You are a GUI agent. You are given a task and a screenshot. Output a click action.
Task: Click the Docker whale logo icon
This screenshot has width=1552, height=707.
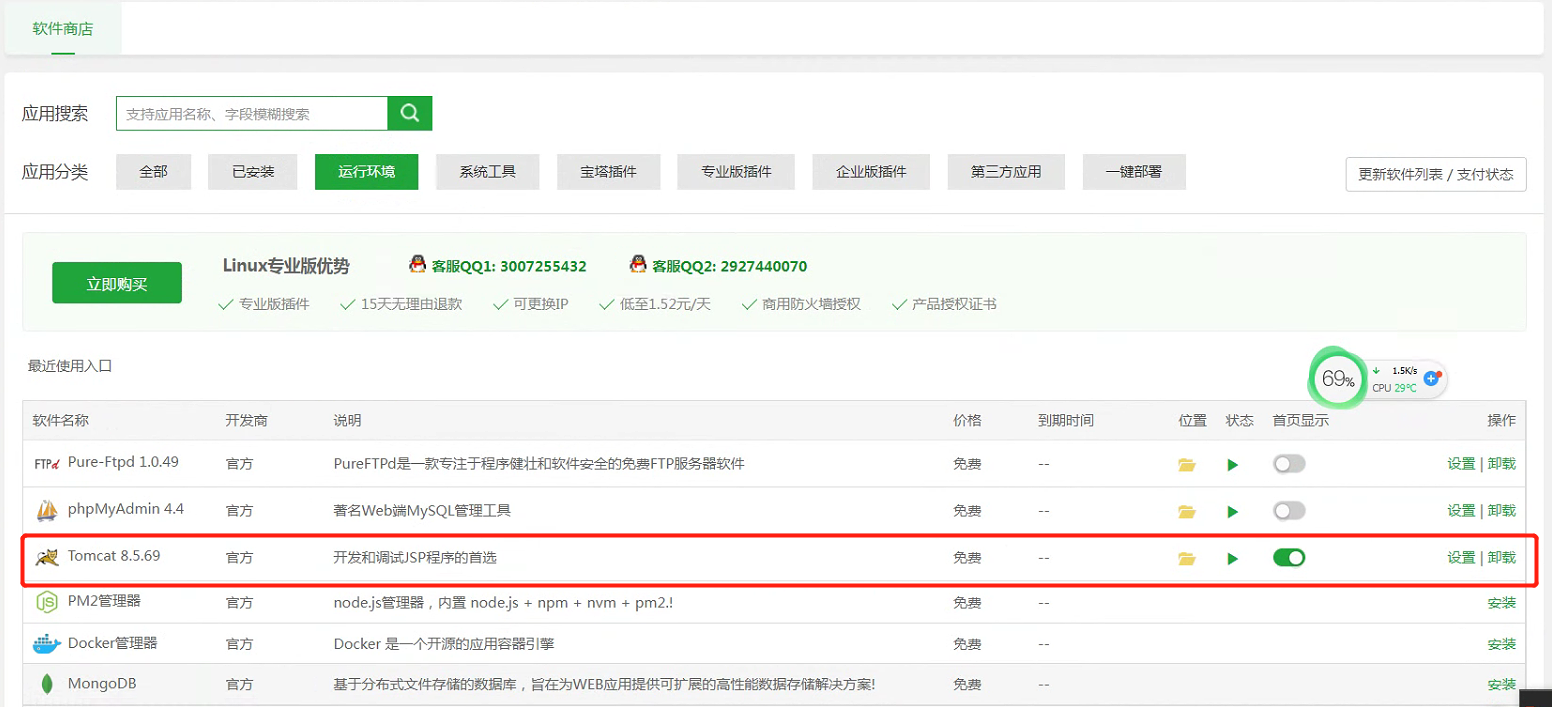coord(47,644)
